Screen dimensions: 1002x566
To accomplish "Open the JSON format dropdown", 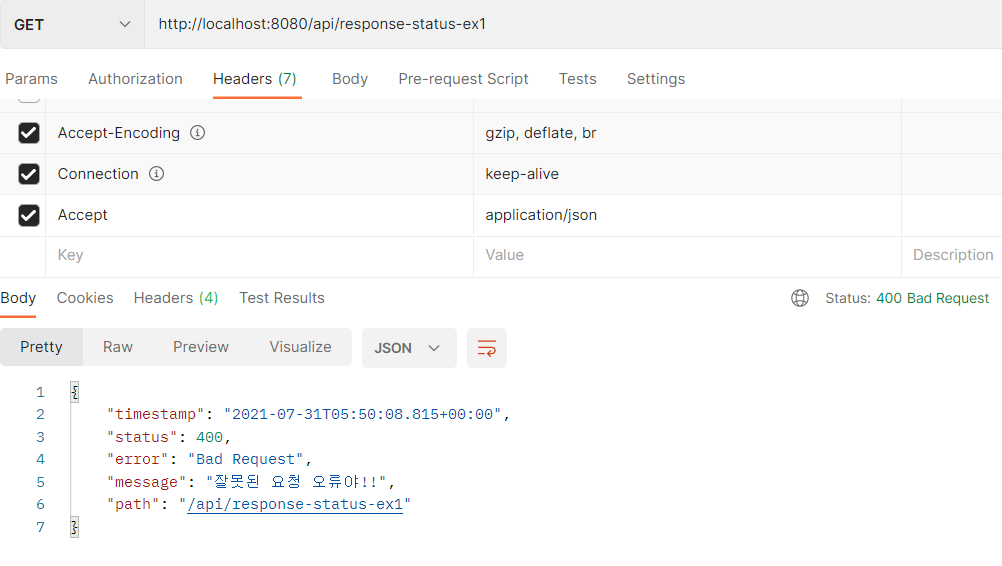I will click(x=409, y=348).
